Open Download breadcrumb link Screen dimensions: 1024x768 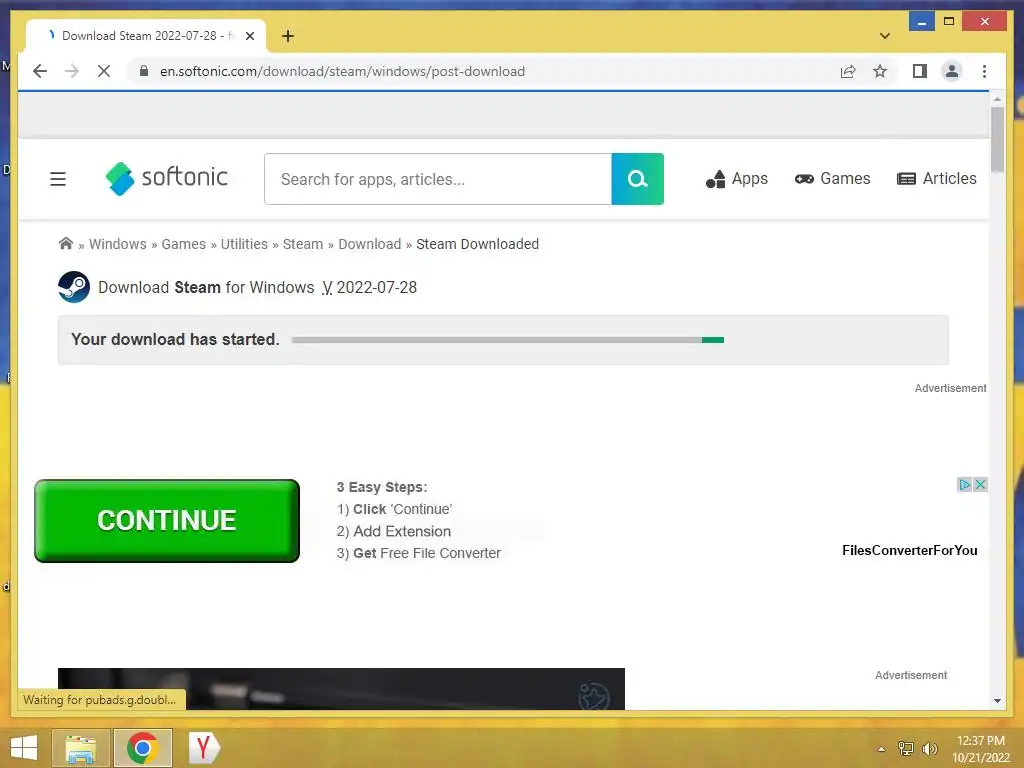[x=370, y=244]
